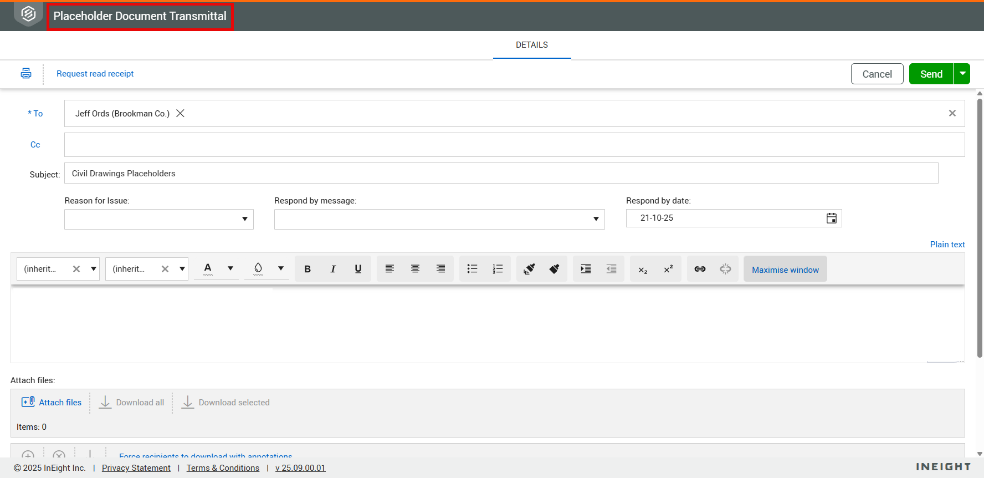The height and width of the screenshot is (478, 984).
Task: Click the Cc label link
Action: point(35,144)
